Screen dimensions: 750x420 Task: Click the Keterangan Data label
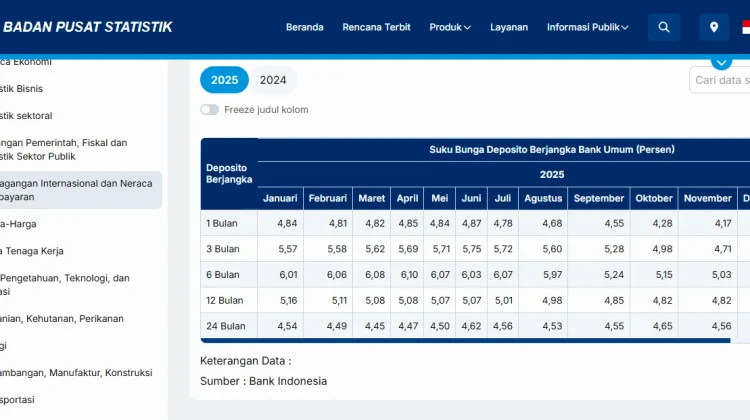[245, 361]
